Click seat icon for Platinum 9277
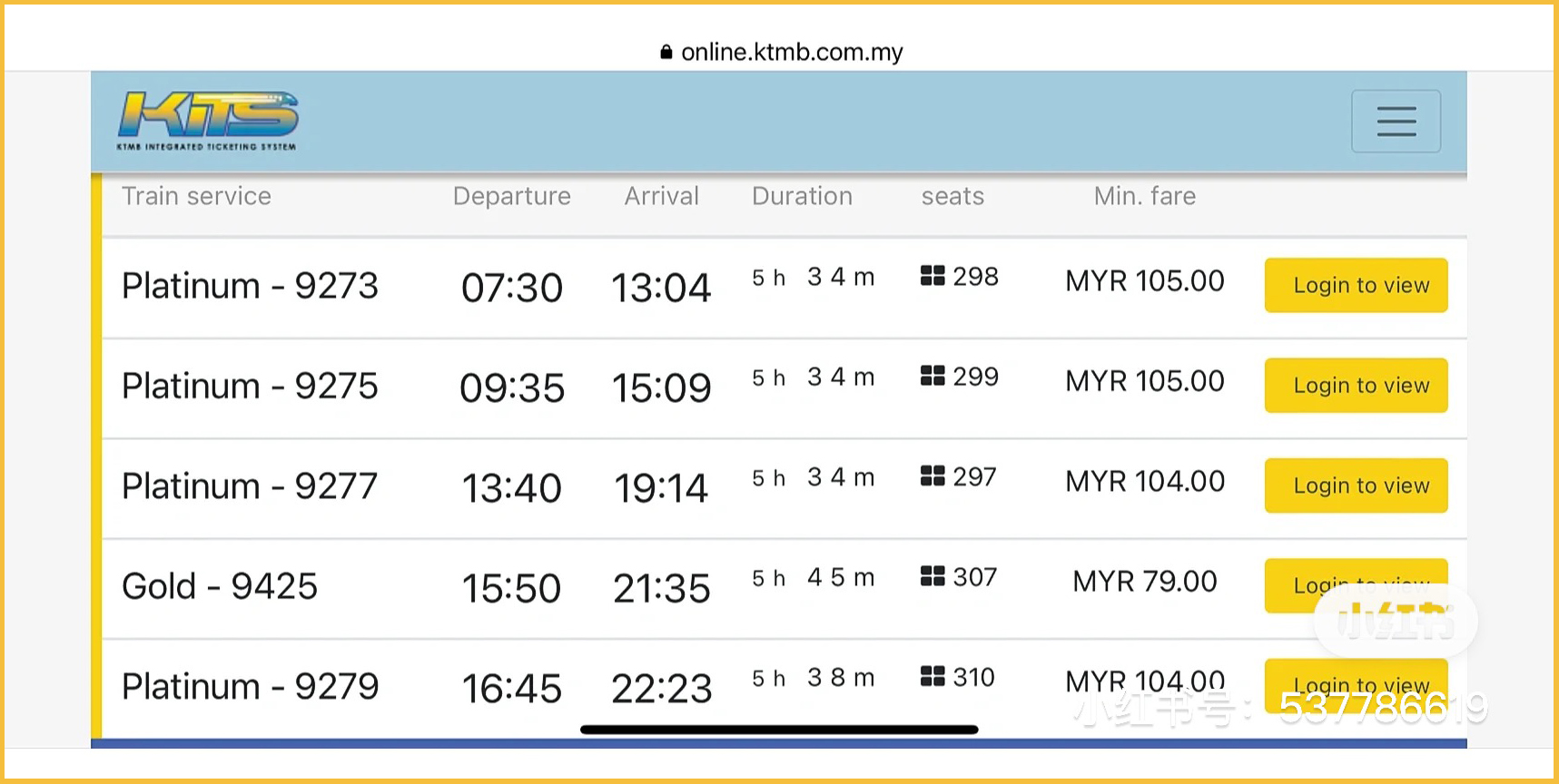Image resolution: width=1559 pixels, height=784 pixels. 932,476
